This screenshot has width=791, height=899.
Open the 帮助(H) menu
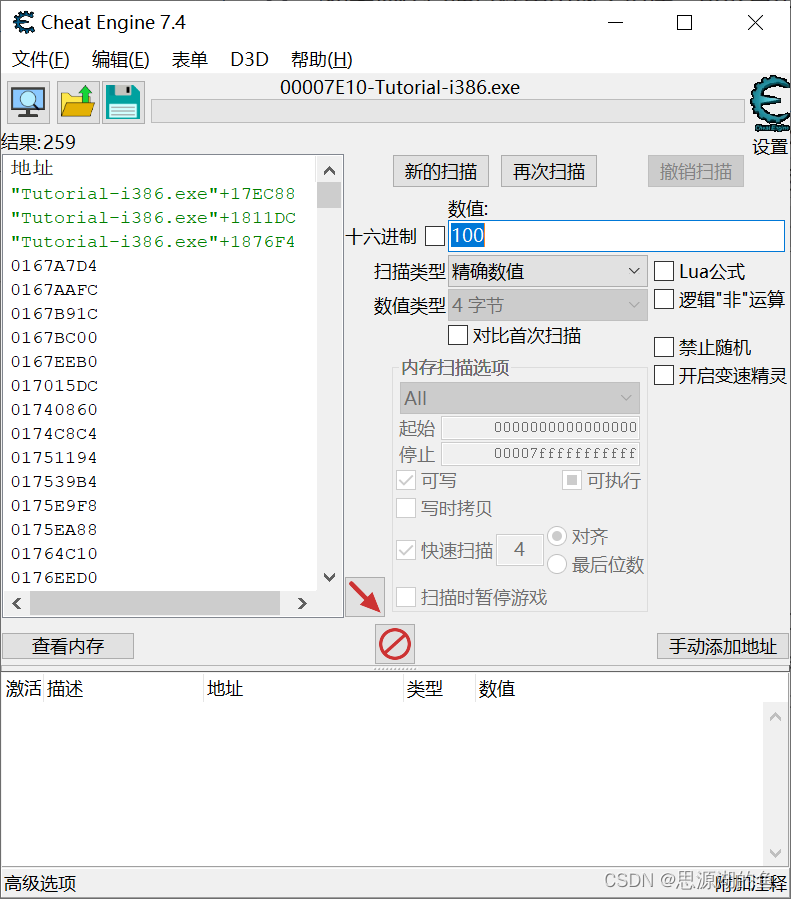pos(322,60)
